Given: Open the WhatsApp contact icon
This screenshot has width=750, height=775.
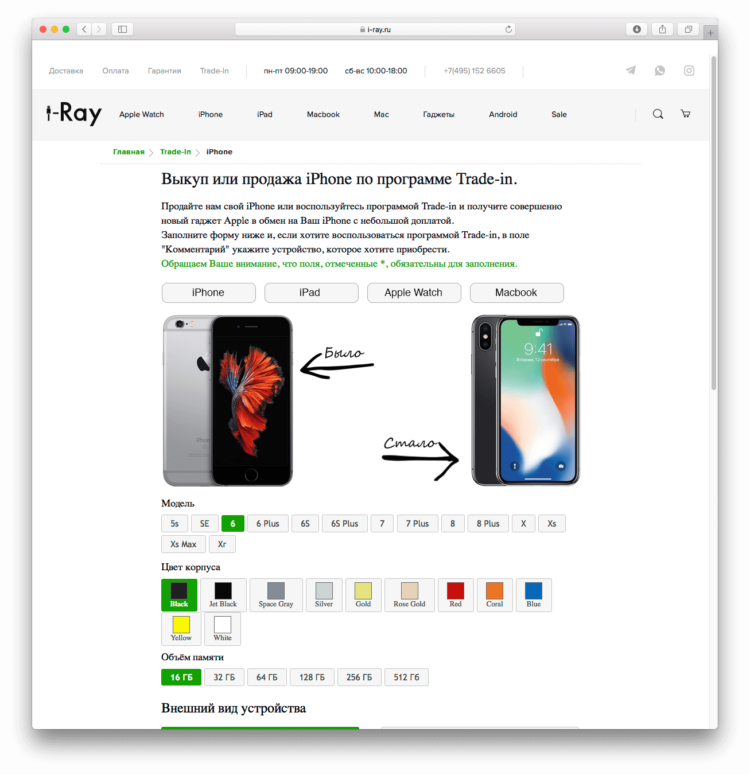Looking at the screenshot, I should [660, 70].
